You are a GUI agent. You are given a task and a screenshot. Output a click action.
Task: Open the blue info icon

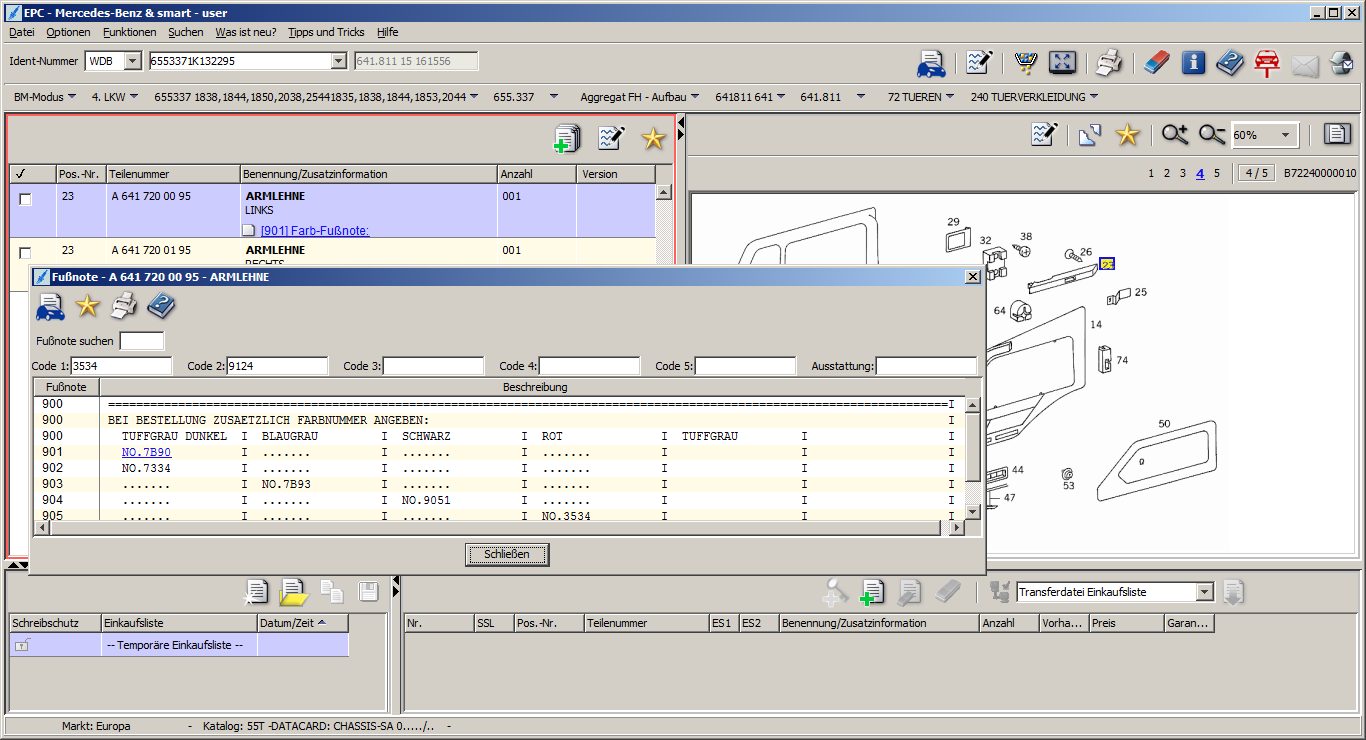1193,63
